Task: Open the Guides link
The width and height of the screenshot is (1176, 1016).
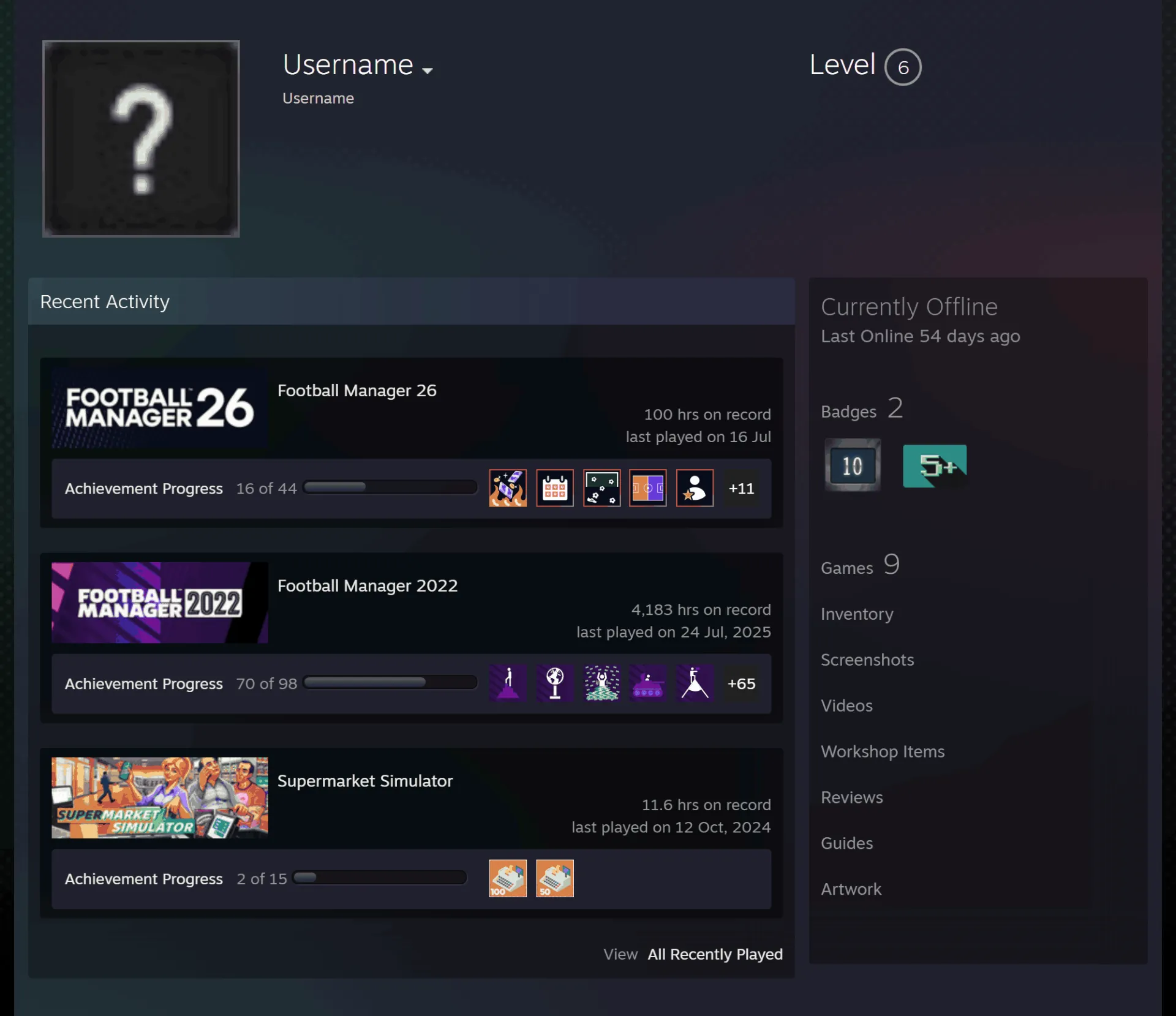Action: 847,844
